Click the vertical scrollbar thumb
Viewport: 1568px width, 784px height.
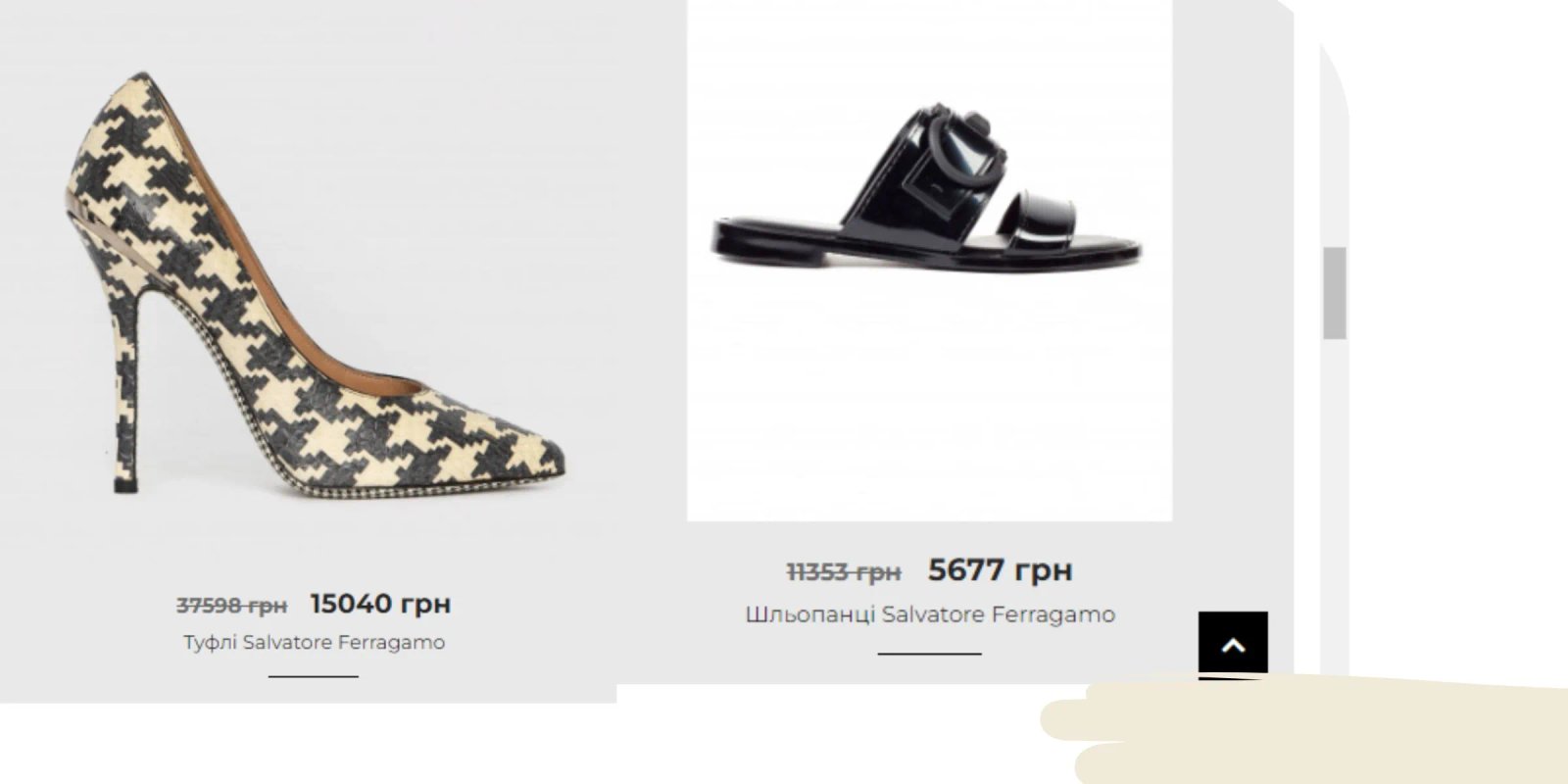pos(1334,293)
